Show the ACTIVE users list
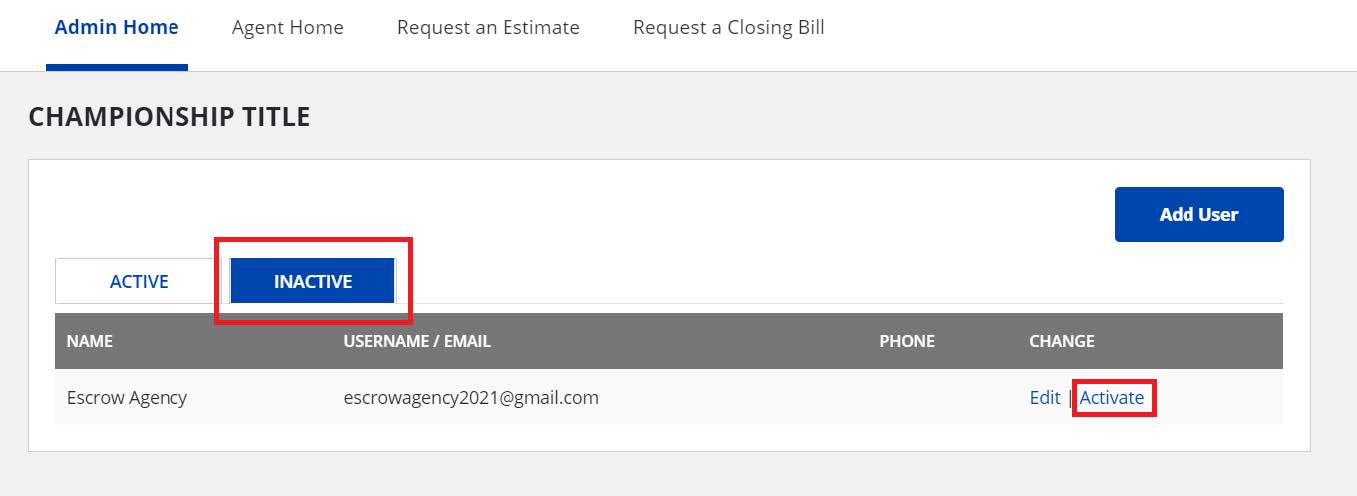 139,282
